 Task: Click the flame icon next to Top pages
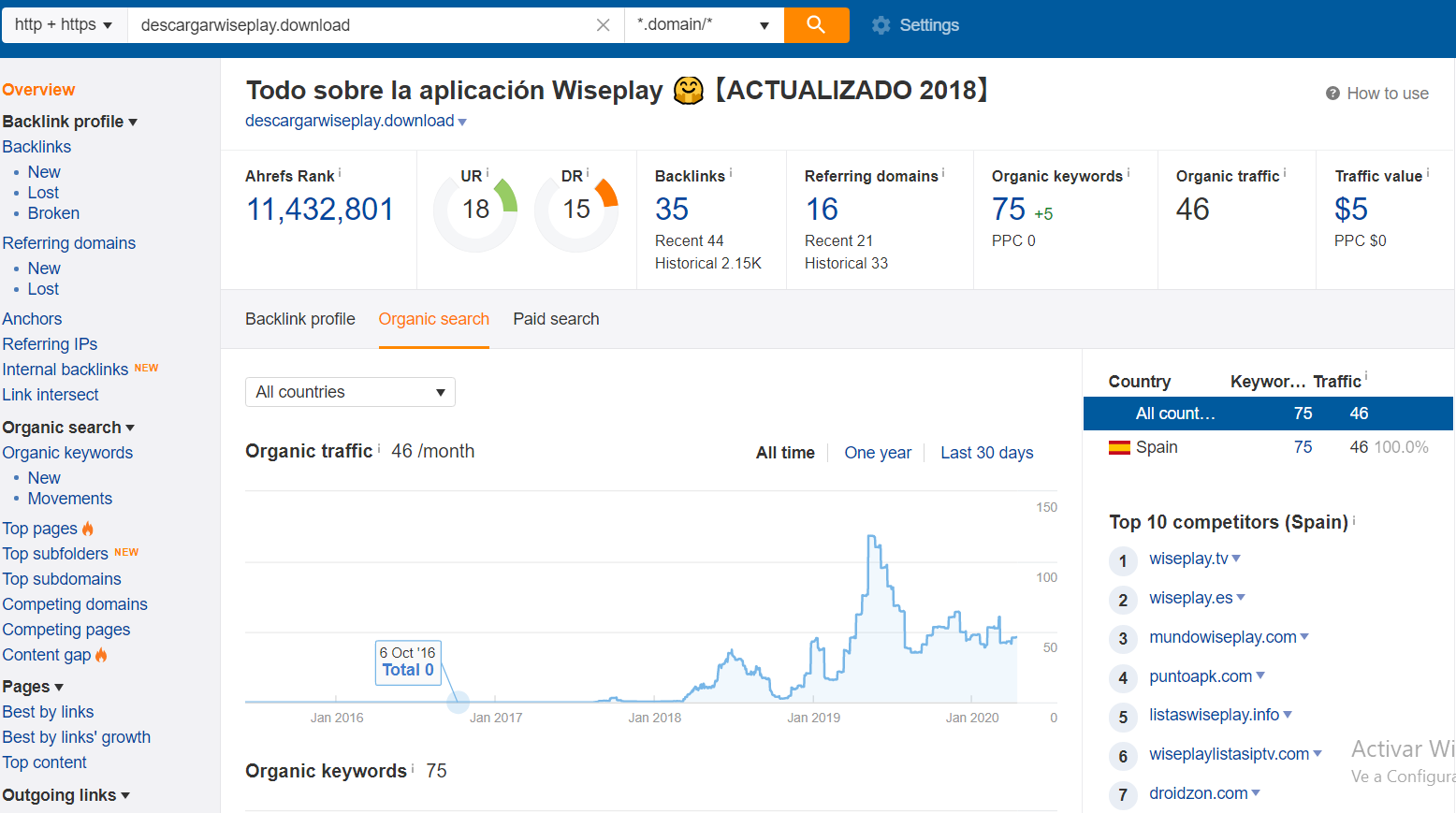[x=88, y=529]
